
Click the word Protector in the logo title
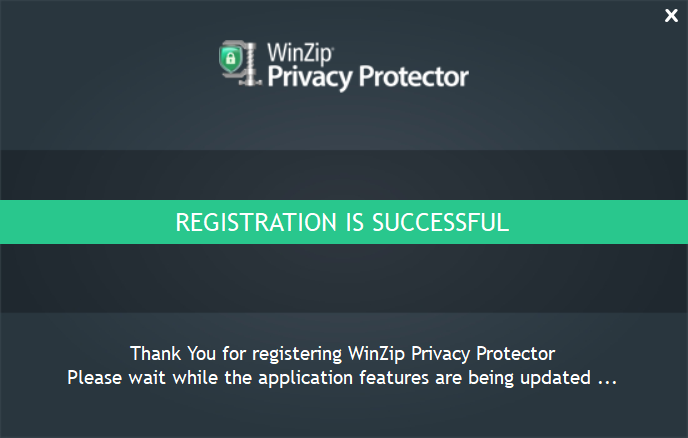click(412, 76)
